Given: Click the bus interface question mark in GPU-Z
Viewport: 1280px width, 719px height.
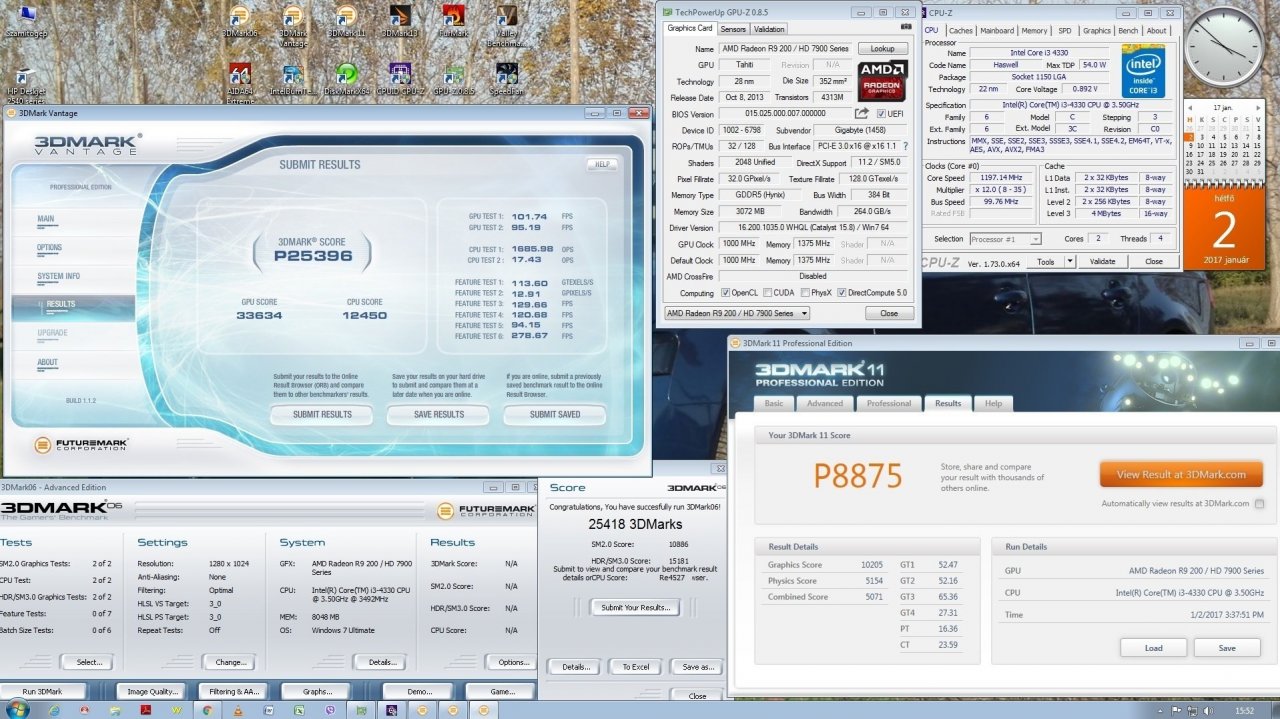Looking at the screenshot, I should (x=905, y=146).
